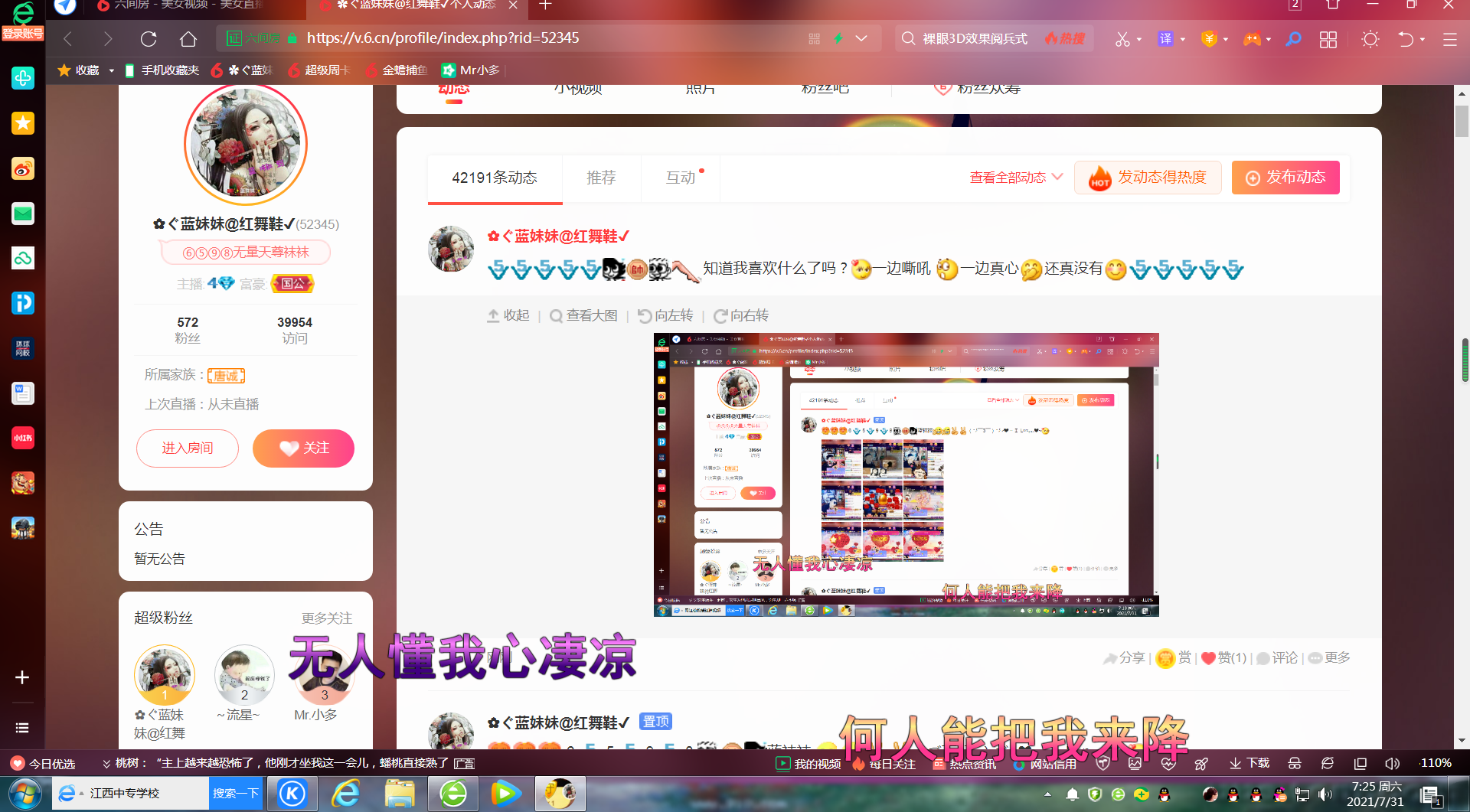
Task: Open the Weibo icon in the sidebar
Action: (23, 168)
